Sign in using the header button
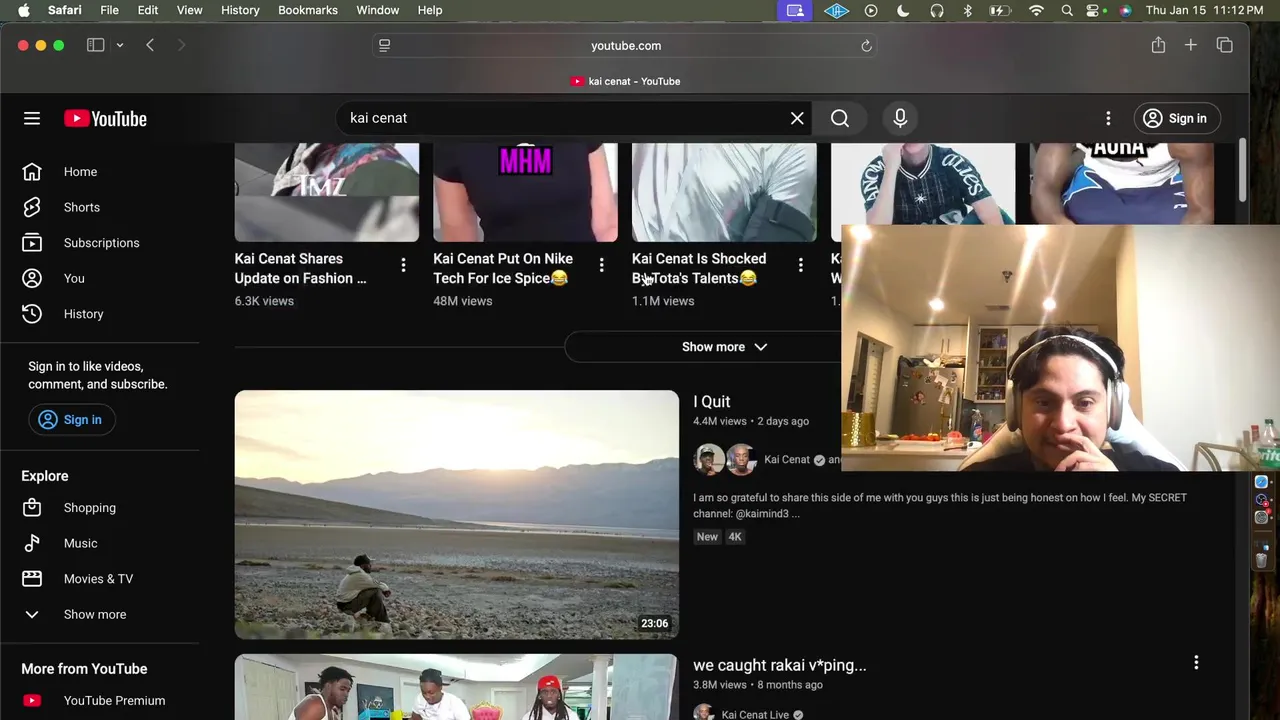Screen dimensions: 1280x720 pyautogui.click(x=1176, y=118)
